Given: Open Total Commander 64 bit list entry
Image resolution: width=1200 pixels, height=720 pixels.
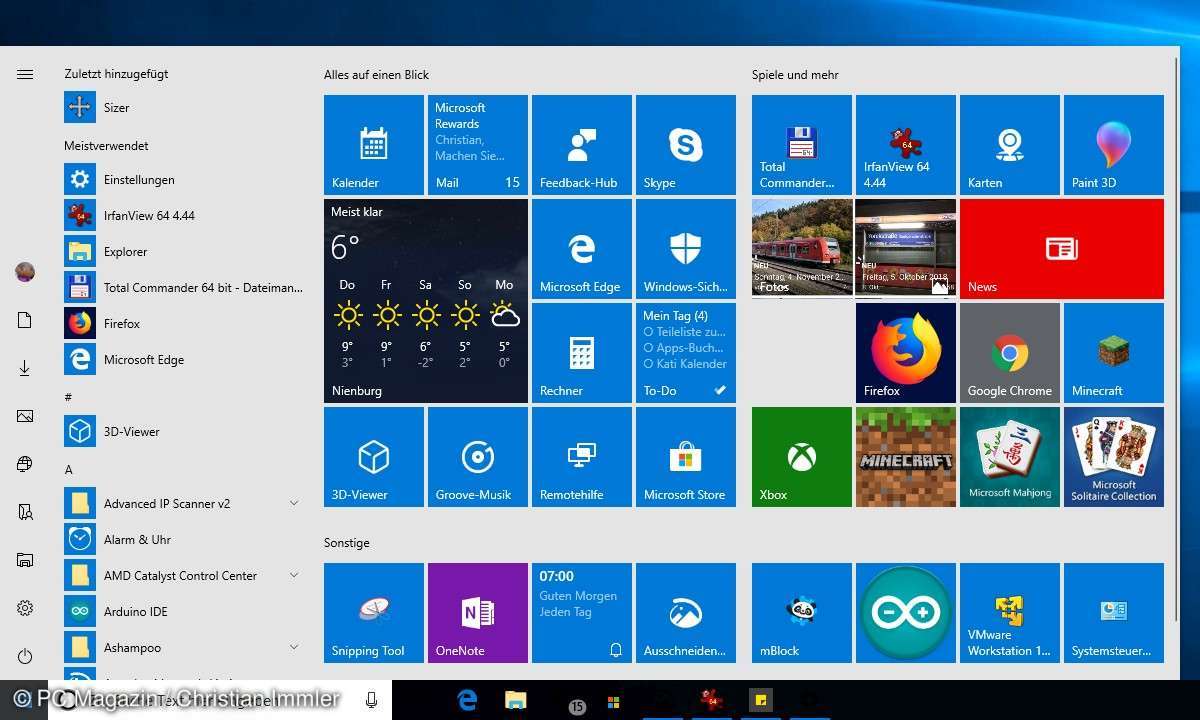Looking at the screenshot, I should coord(183,287).
